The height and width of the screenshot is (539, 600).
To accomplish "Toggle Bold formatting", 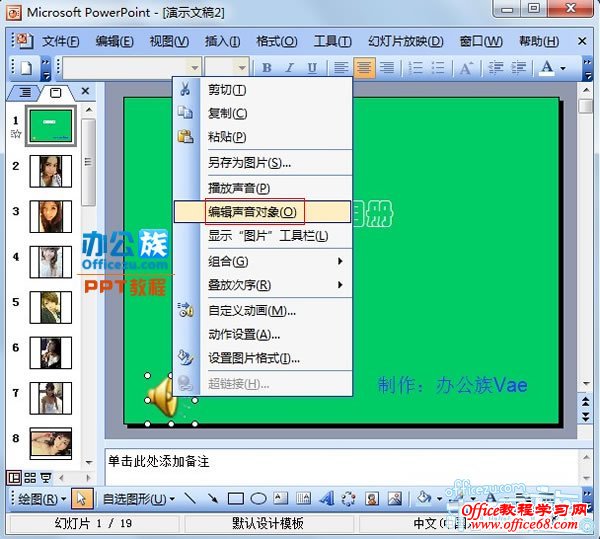I will [x=267, y=68].
